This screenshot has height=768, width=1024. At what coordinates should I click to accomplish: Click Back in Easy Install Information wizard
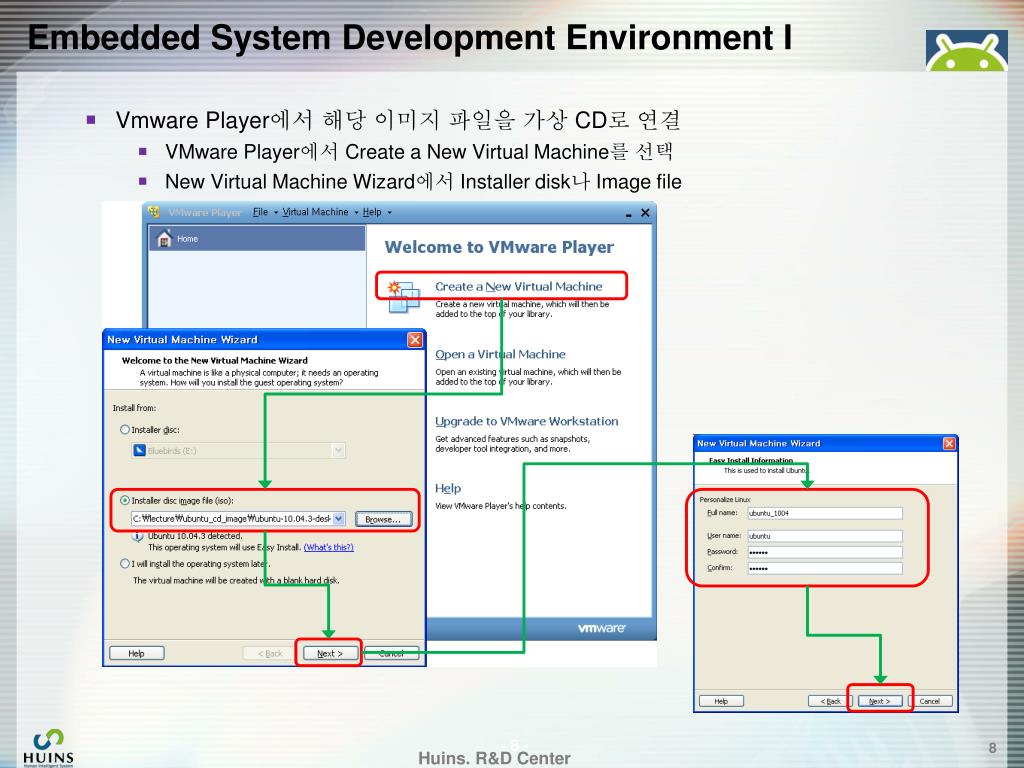(x=830, y=701)
